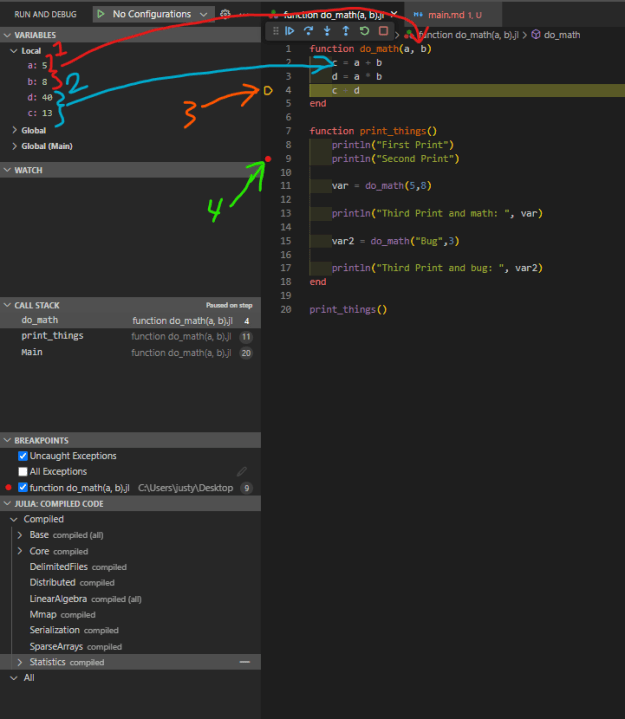Collapse the Compiled tree node
Screen dimensions: 625x719
(14, 519)
